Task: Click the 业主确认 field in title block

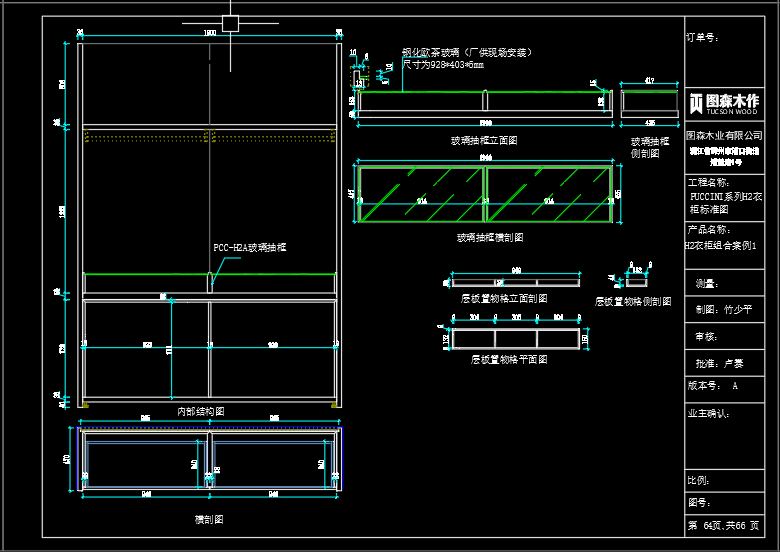Action: coord(709,412)
